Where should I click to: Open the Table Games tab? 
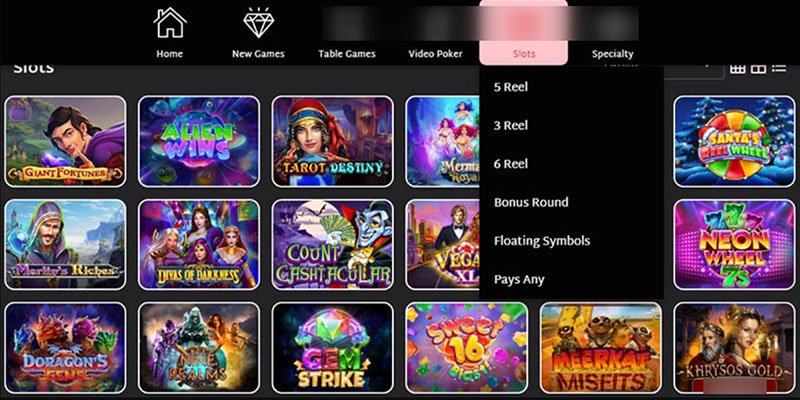click(x=347, y=54)
